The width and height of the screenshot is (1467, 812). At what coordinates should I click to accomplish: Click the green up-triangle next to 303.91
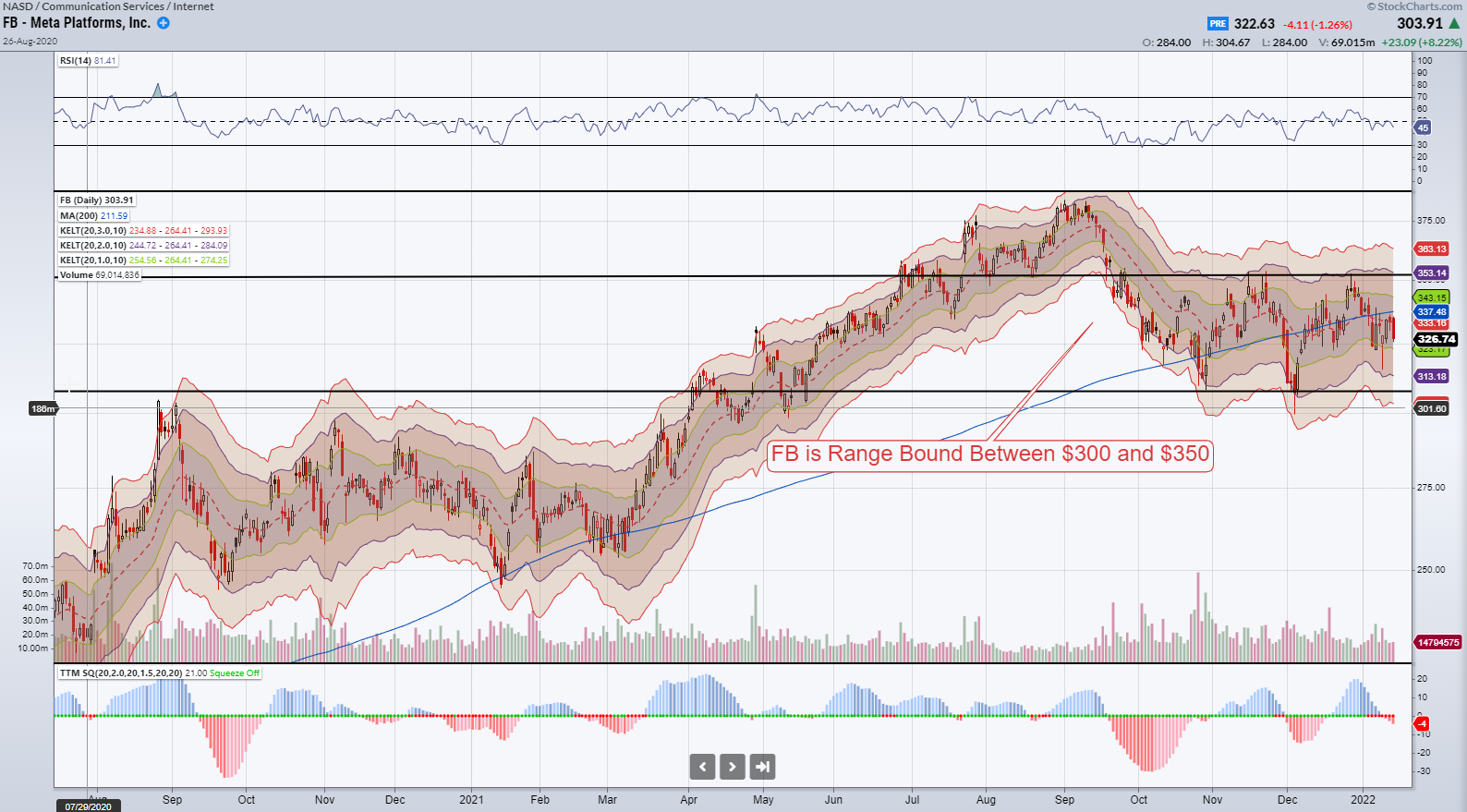point(1454,23)
